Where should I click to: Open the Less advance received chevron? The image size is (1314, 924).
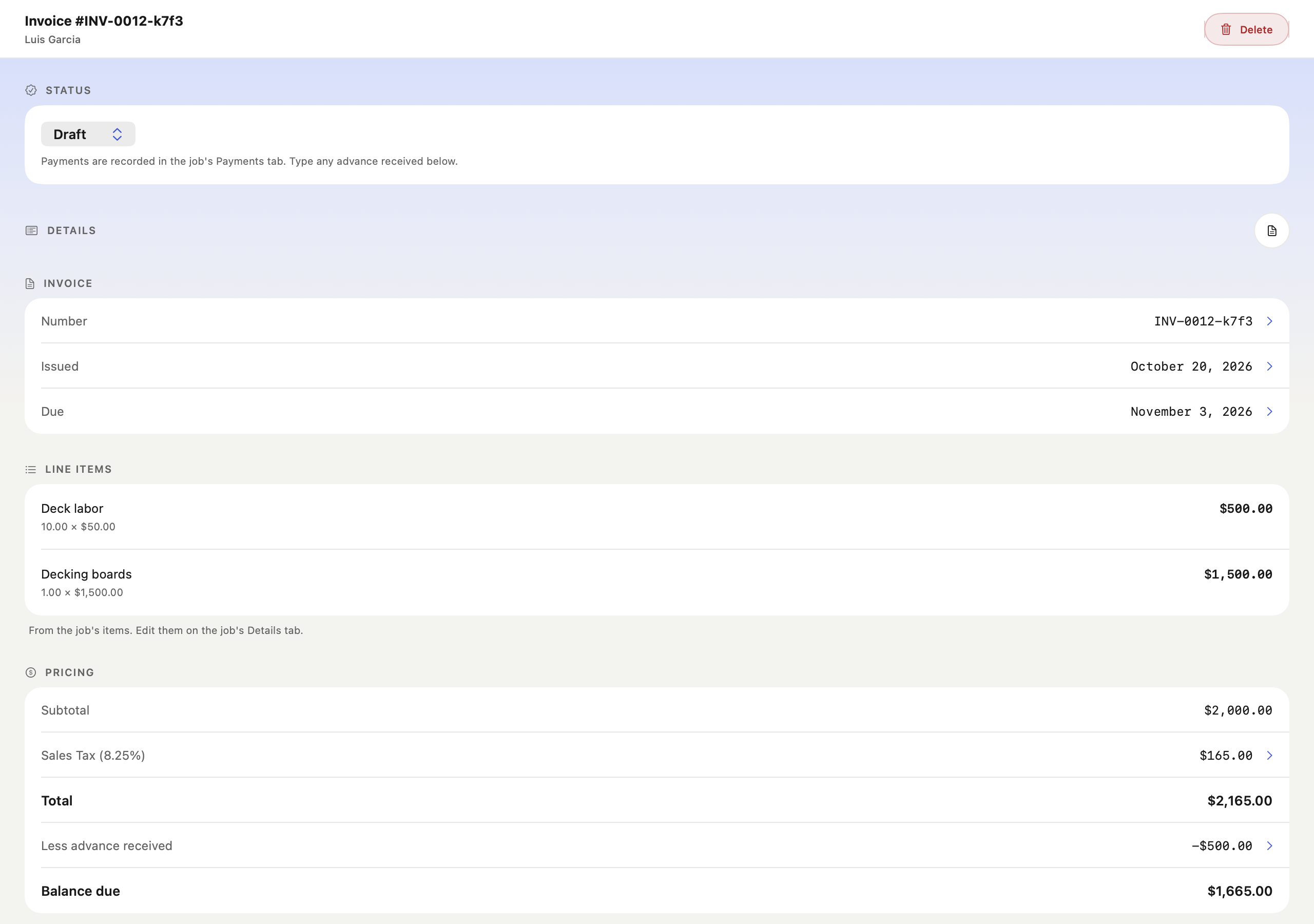coord(1269,845)
